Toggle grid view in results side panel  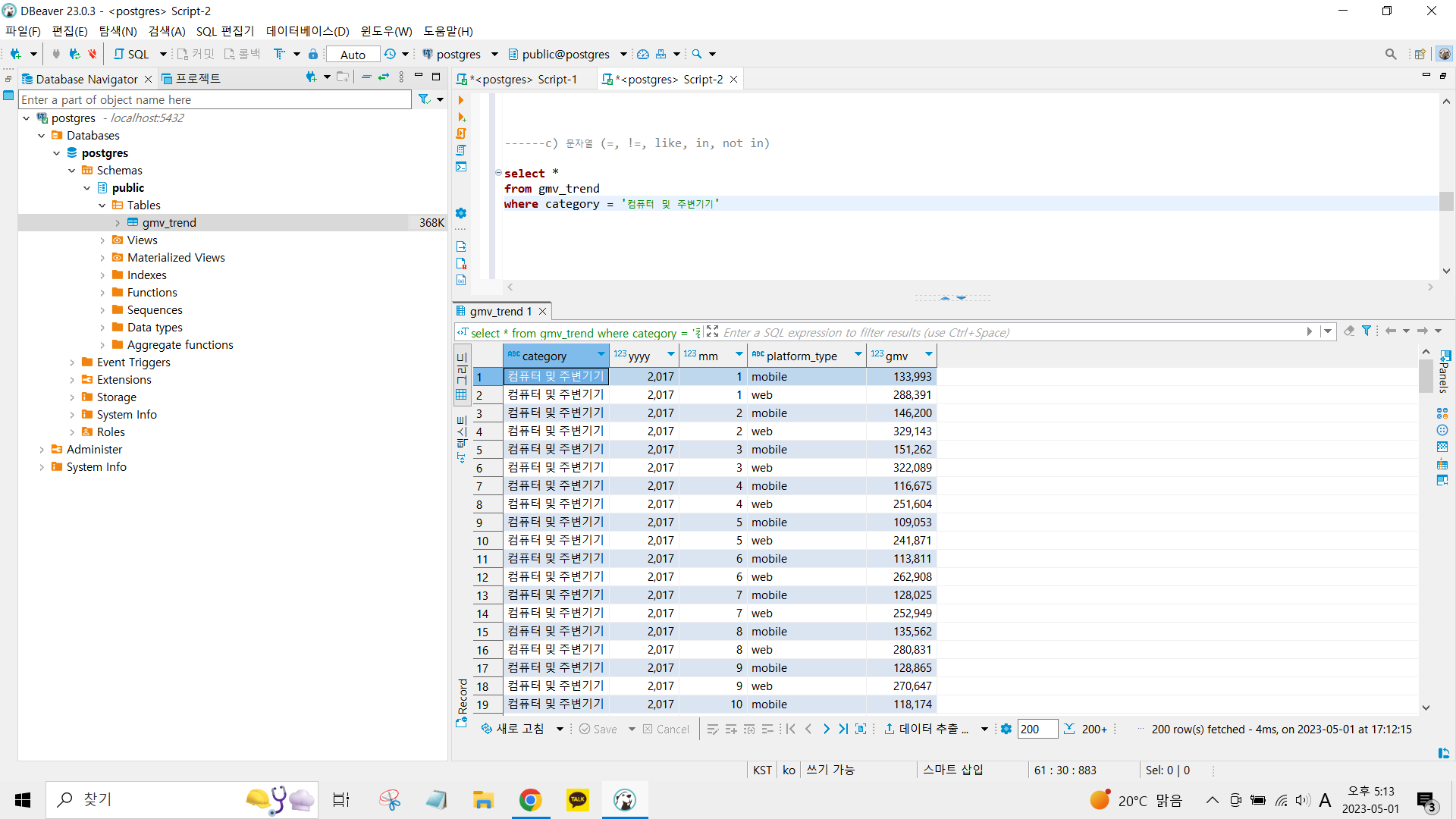click(x=461, y=394)
